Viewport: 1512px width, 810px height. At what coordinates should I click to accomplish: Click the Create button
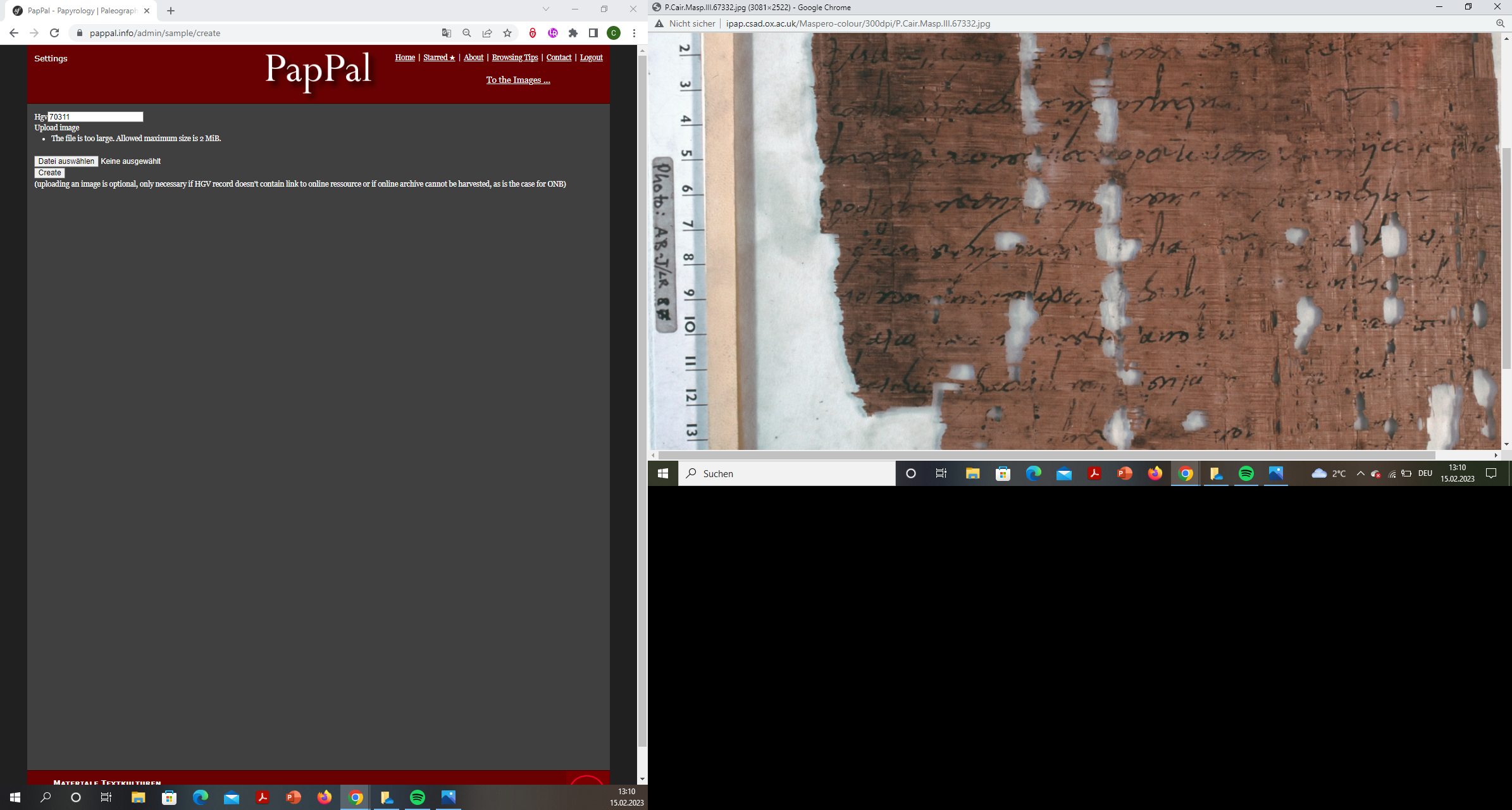49,173
